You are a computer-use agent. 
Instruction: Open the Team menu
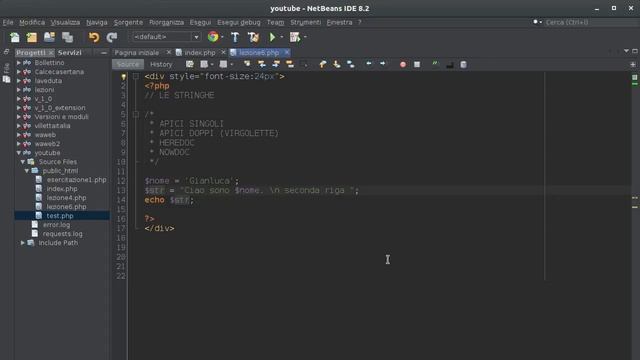click(x=276, y=22)
